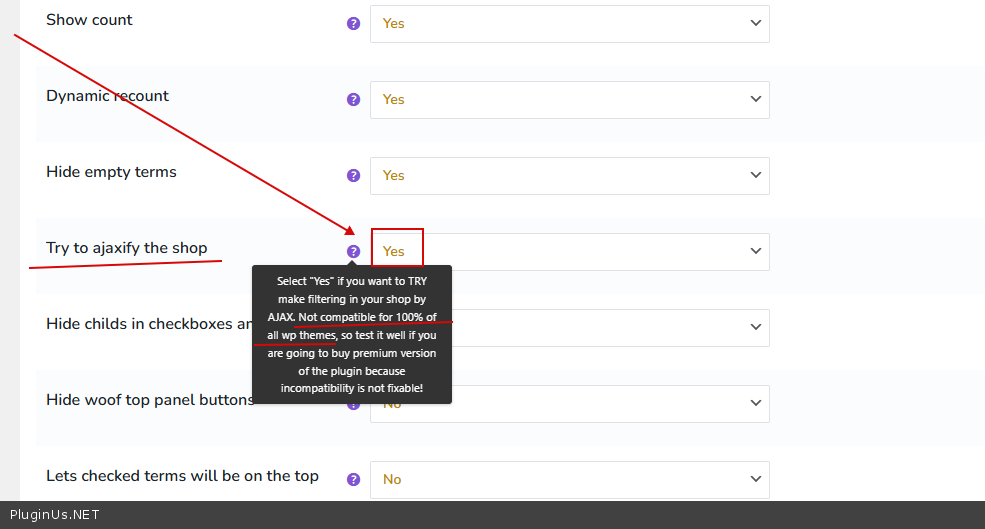This screenshot has height=529, width=985.
Task: Open the Hide empty terms dropdown
Action: click(x=569, y=176)
